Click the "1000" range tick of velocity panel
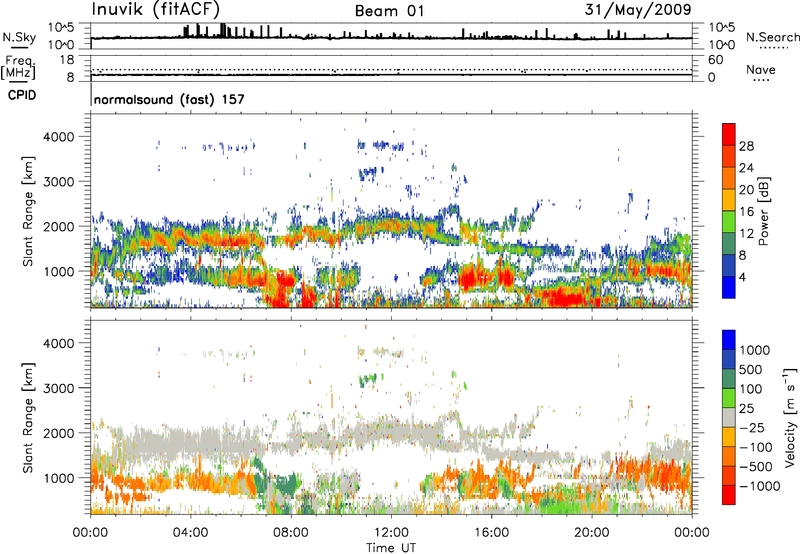 pos(58,478)
